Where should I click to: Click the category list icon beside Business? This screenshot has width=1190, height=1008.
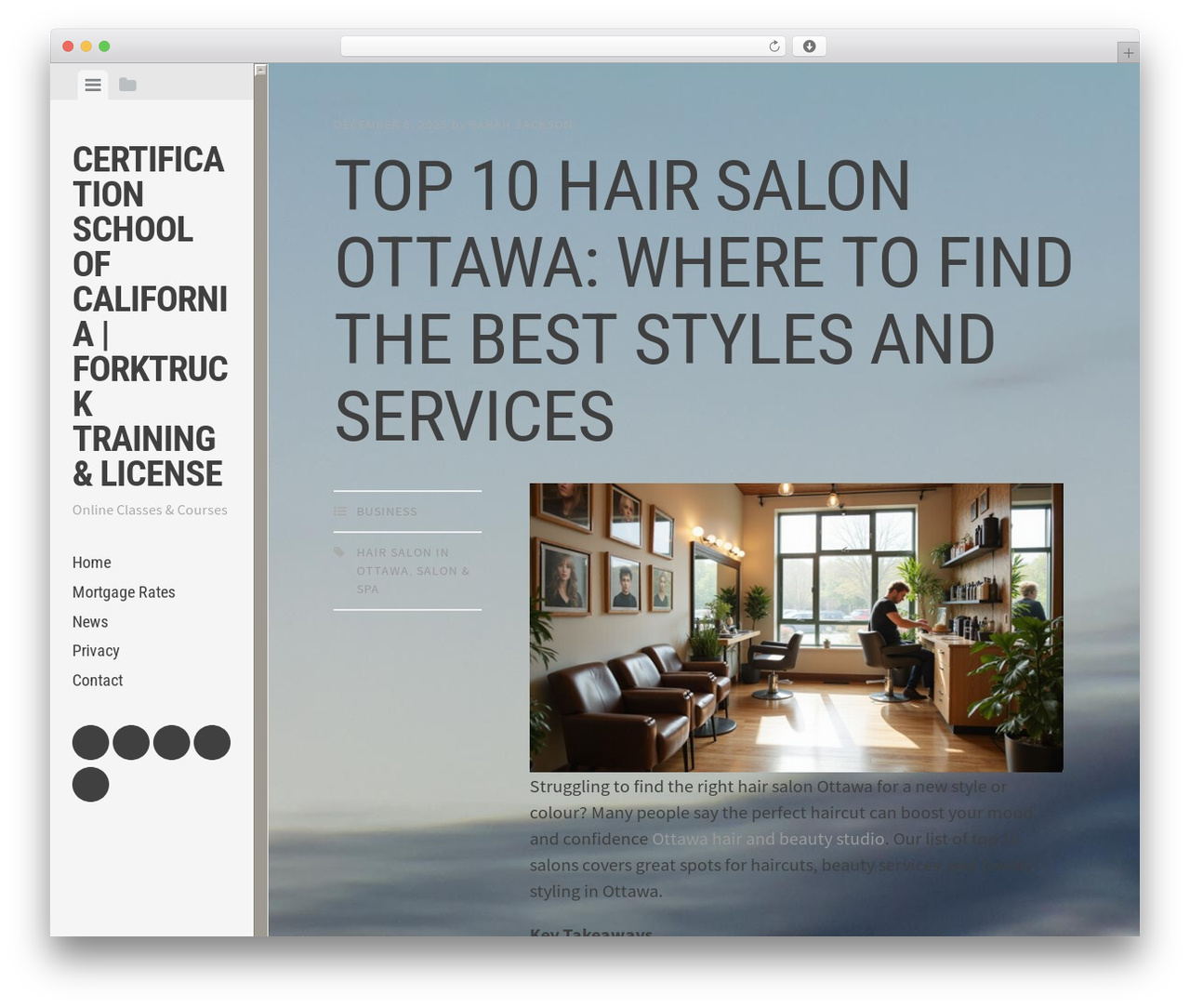click(340, 511)
